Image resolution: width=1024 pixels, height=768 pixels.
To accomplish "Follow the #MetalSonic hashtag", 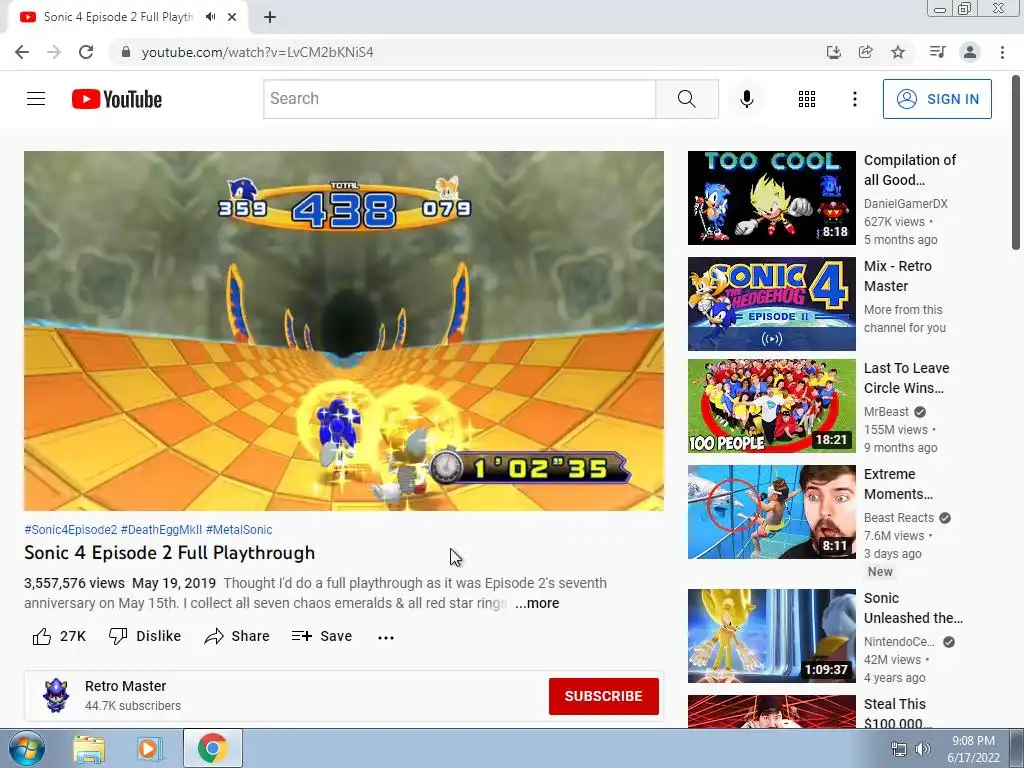I will point(239,530).
